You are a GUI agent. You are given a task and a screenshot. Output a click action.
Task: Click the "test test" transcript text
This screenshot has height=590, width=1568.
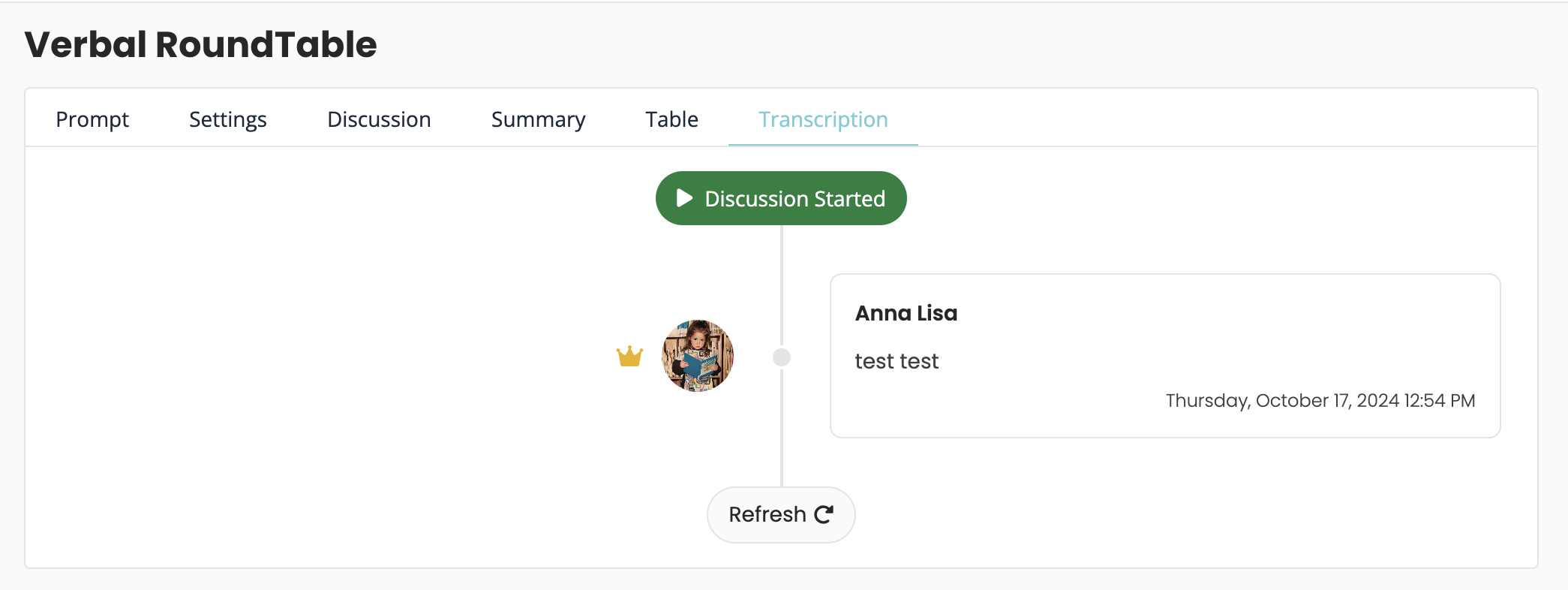click(x=897, y=361)
